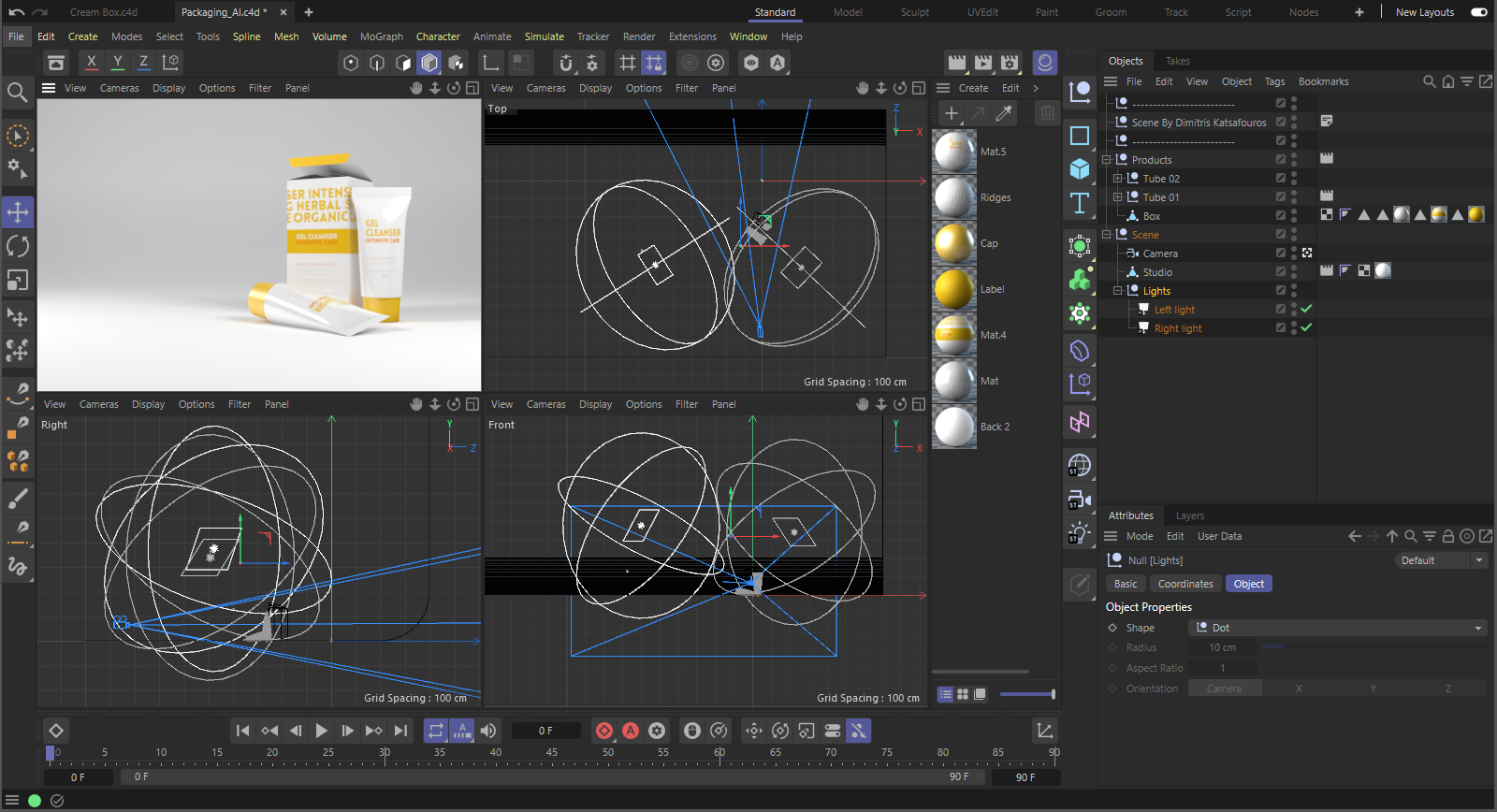Toggle Camera layer checkbox in Object Manager
Viewport: 1497px width, 812px height.
click(x=1280, y=253)
